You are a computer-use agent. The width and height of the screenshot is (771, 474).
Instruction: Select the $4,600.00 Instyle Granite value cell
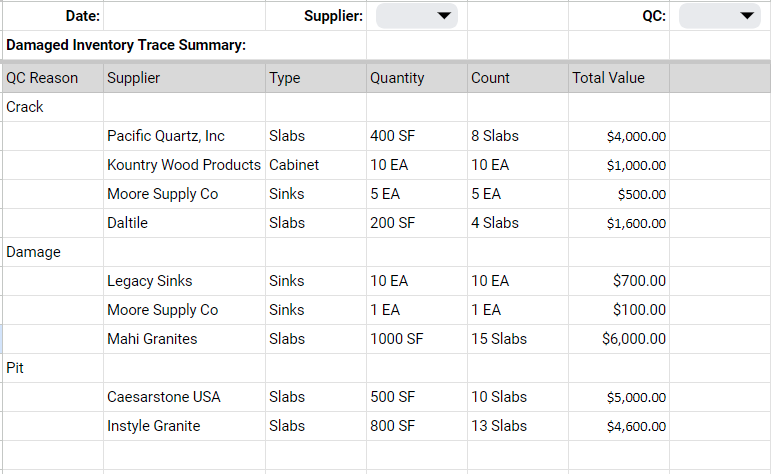click(x=619, y=426)
